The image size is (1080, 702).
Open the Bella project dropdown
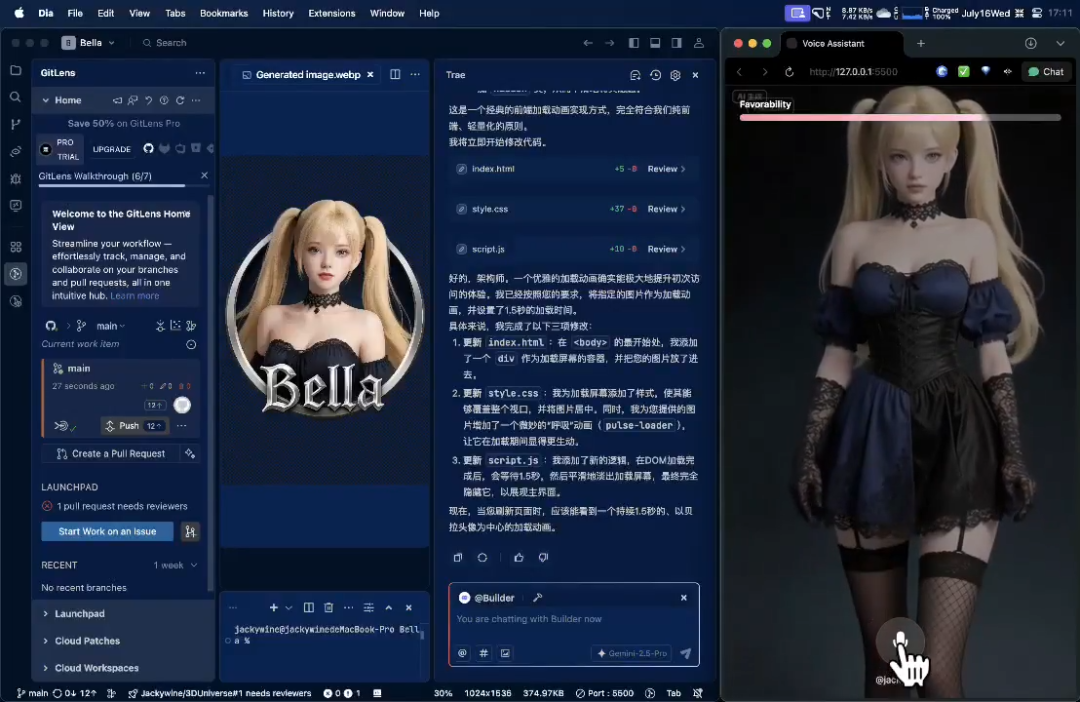click(x=88, y=43)
